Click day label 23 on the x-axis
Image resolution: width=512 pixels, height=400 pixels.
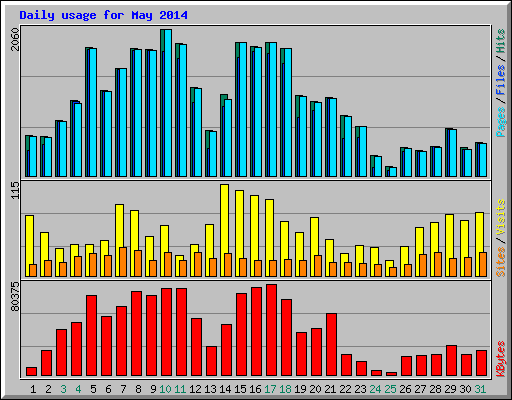[360, 389]
